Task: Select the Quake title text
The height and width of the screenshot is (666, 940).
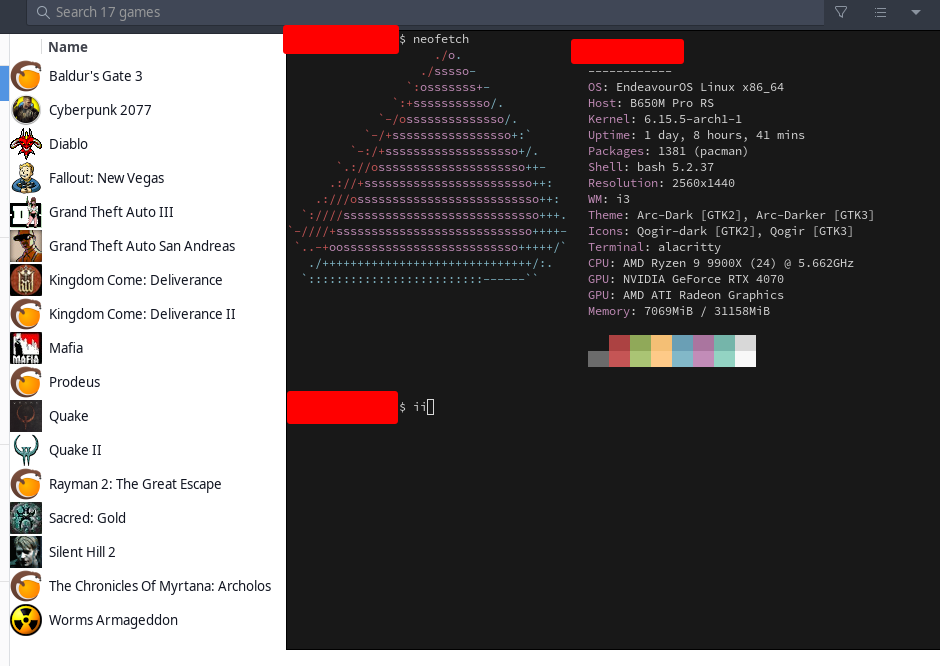Action: click(68, 416)
